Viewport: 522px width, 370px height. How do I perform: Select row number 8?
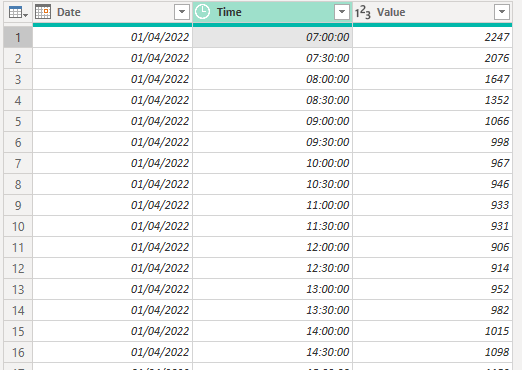pos(18,184)
